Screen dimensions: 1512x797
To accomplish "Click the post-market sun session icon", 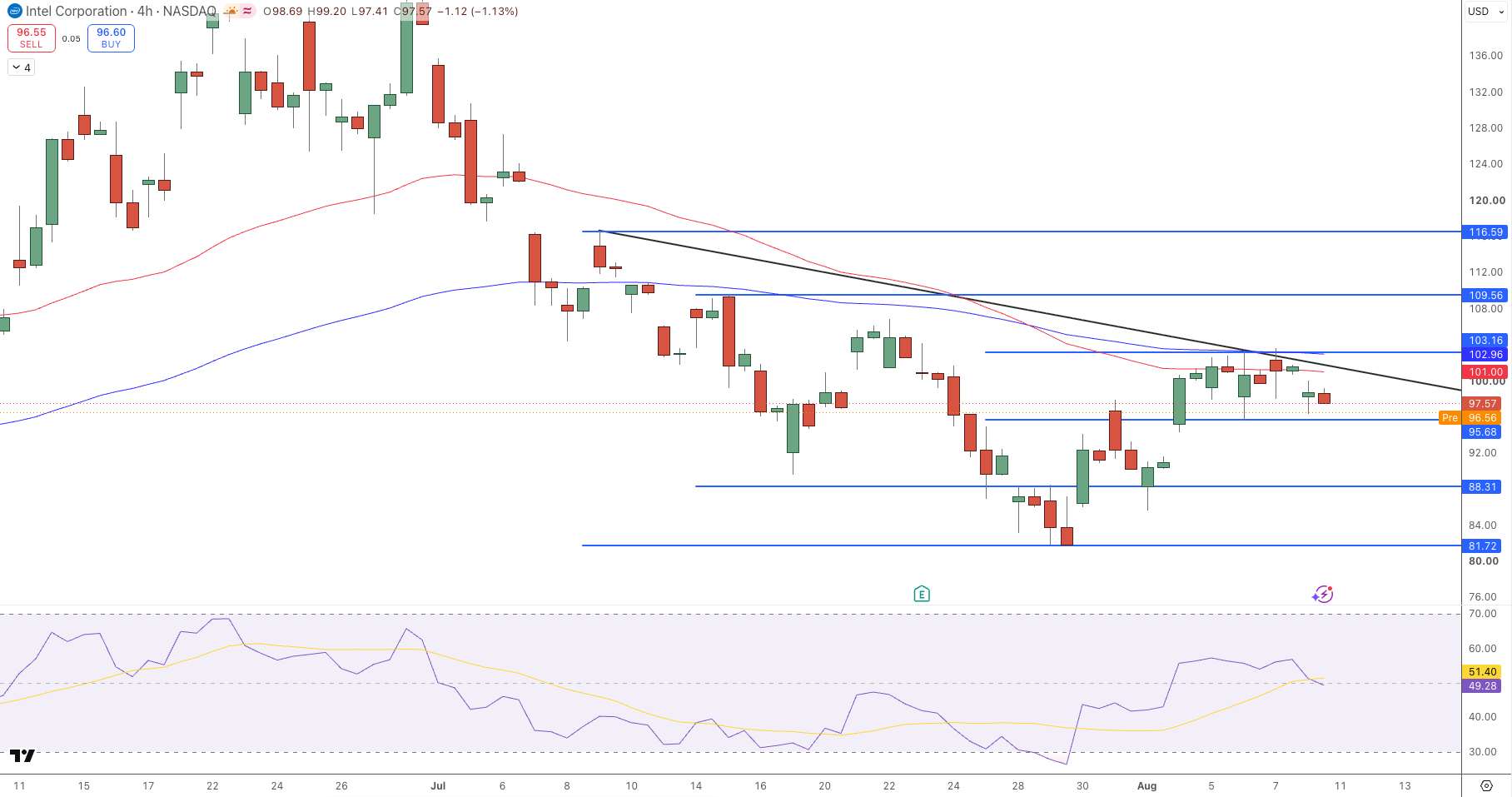I will coord(231,12).
